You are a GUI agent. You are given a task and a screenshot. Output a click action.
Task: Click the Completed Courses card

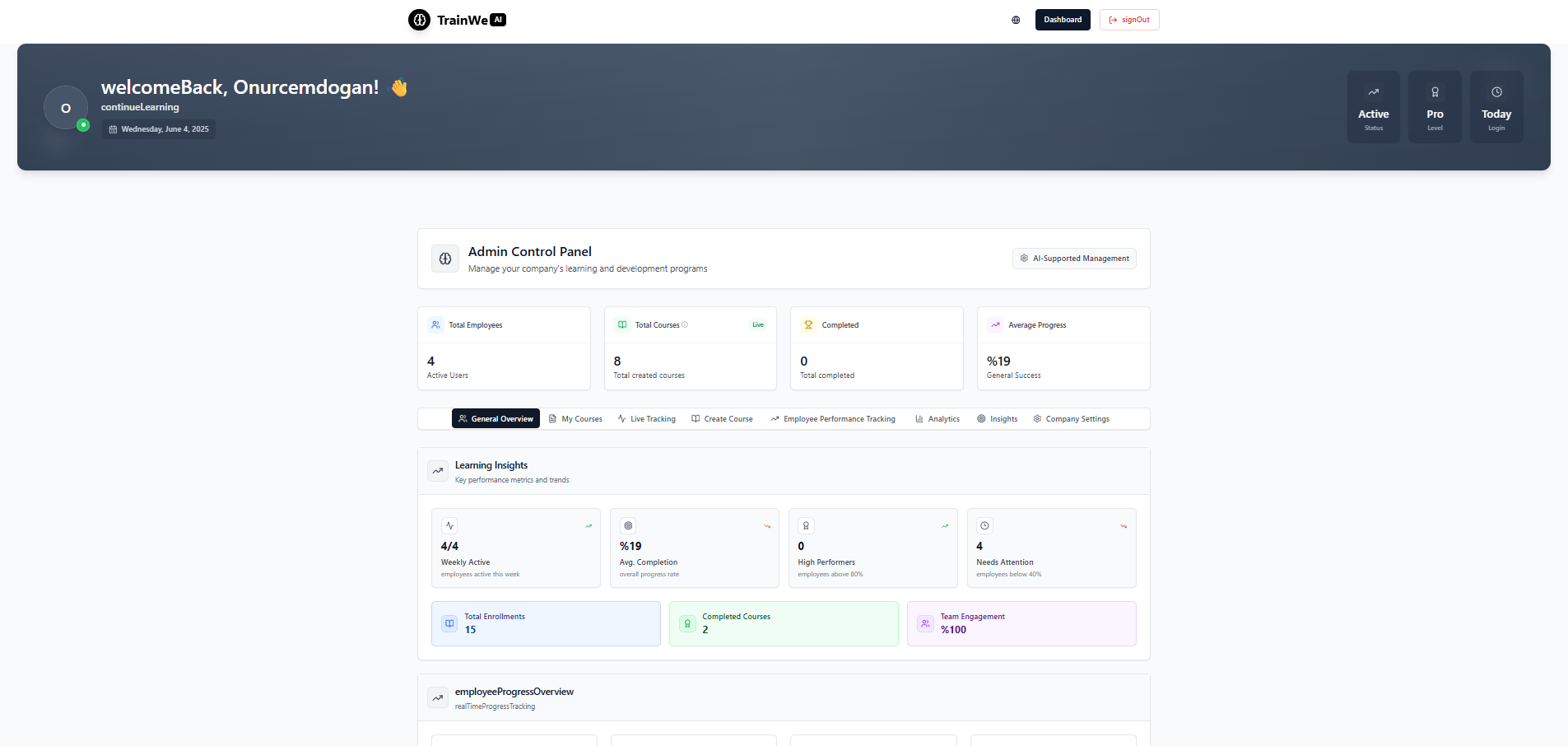(x=784, y=623)
